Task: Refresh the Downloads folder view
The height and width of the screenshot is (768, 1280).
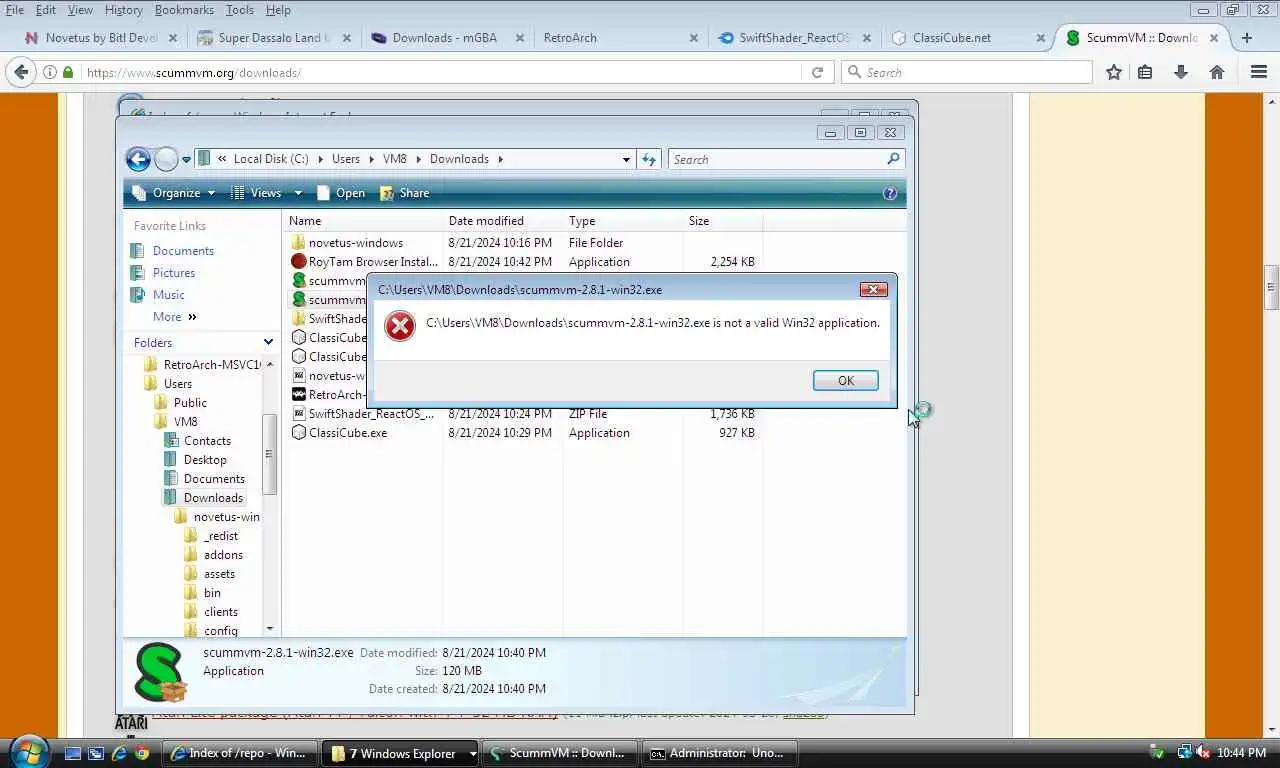Action: point(649,159)
